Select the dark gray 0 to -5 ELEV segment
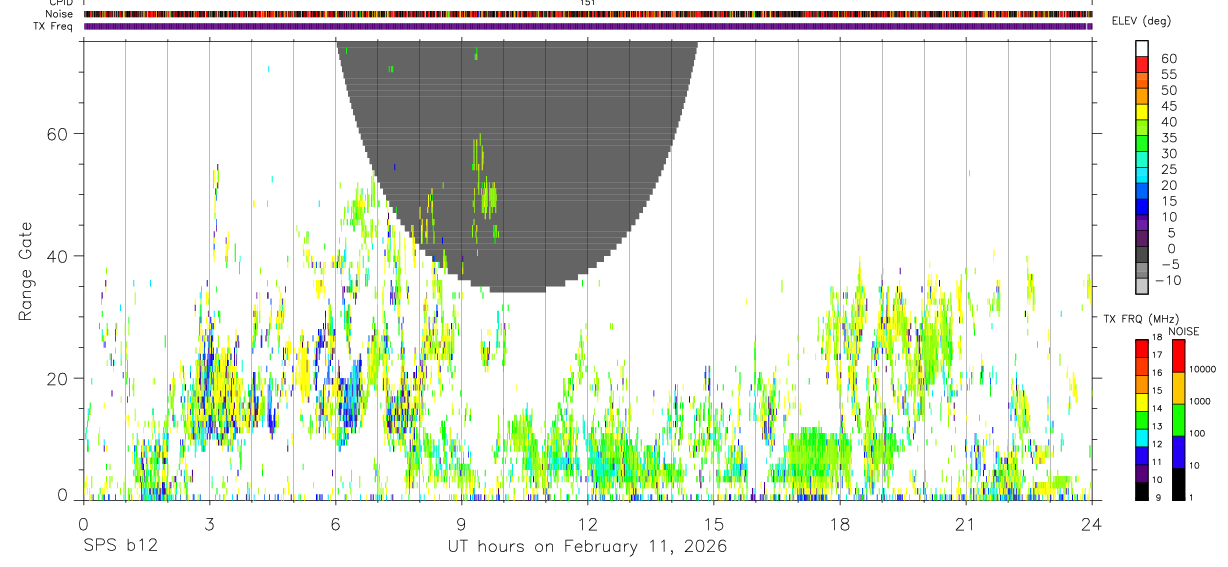1228x567 pixels. [x=1142, y=254]
